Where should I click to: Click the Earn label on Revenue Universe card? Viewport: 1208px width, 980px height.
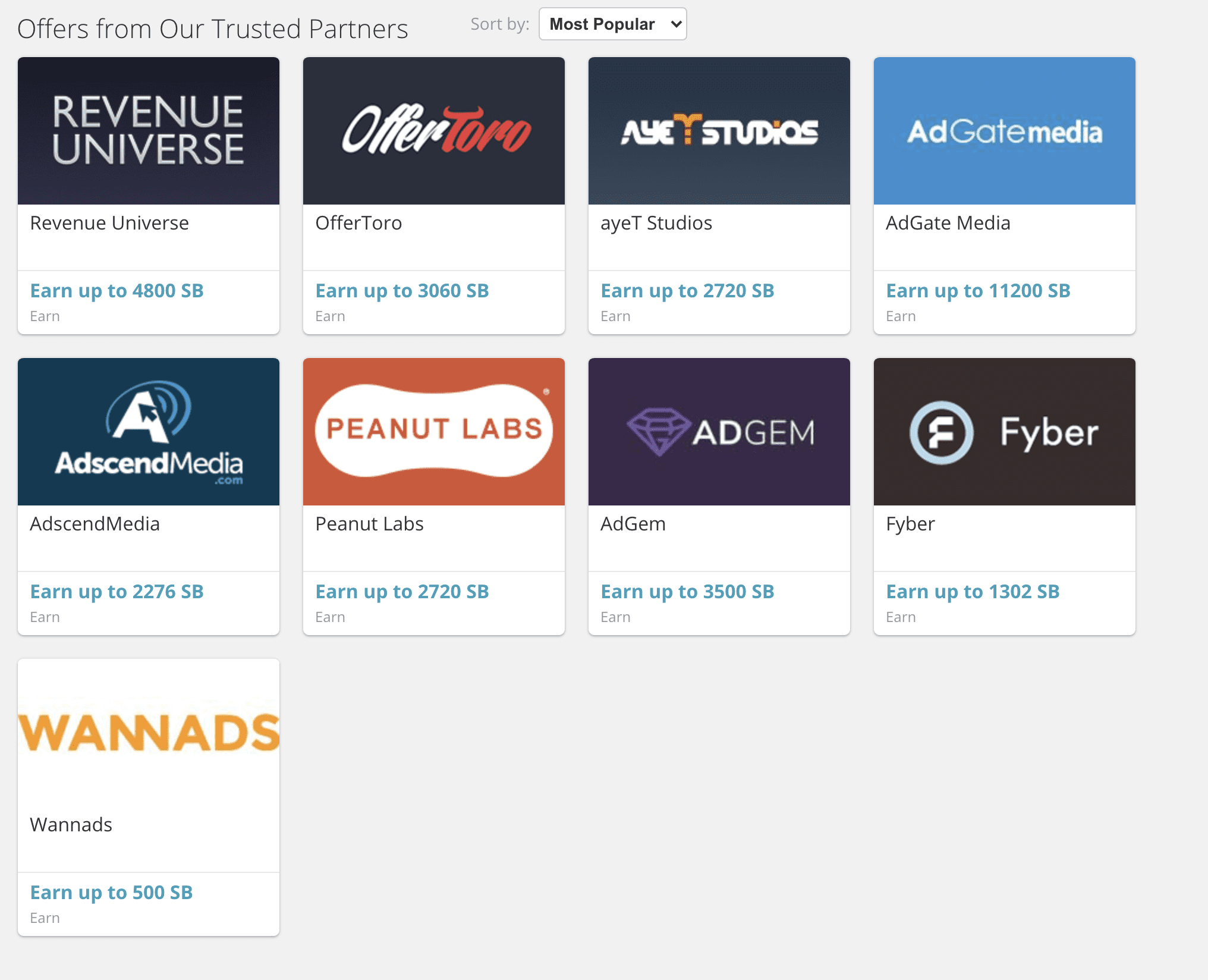tap(45, 316)
